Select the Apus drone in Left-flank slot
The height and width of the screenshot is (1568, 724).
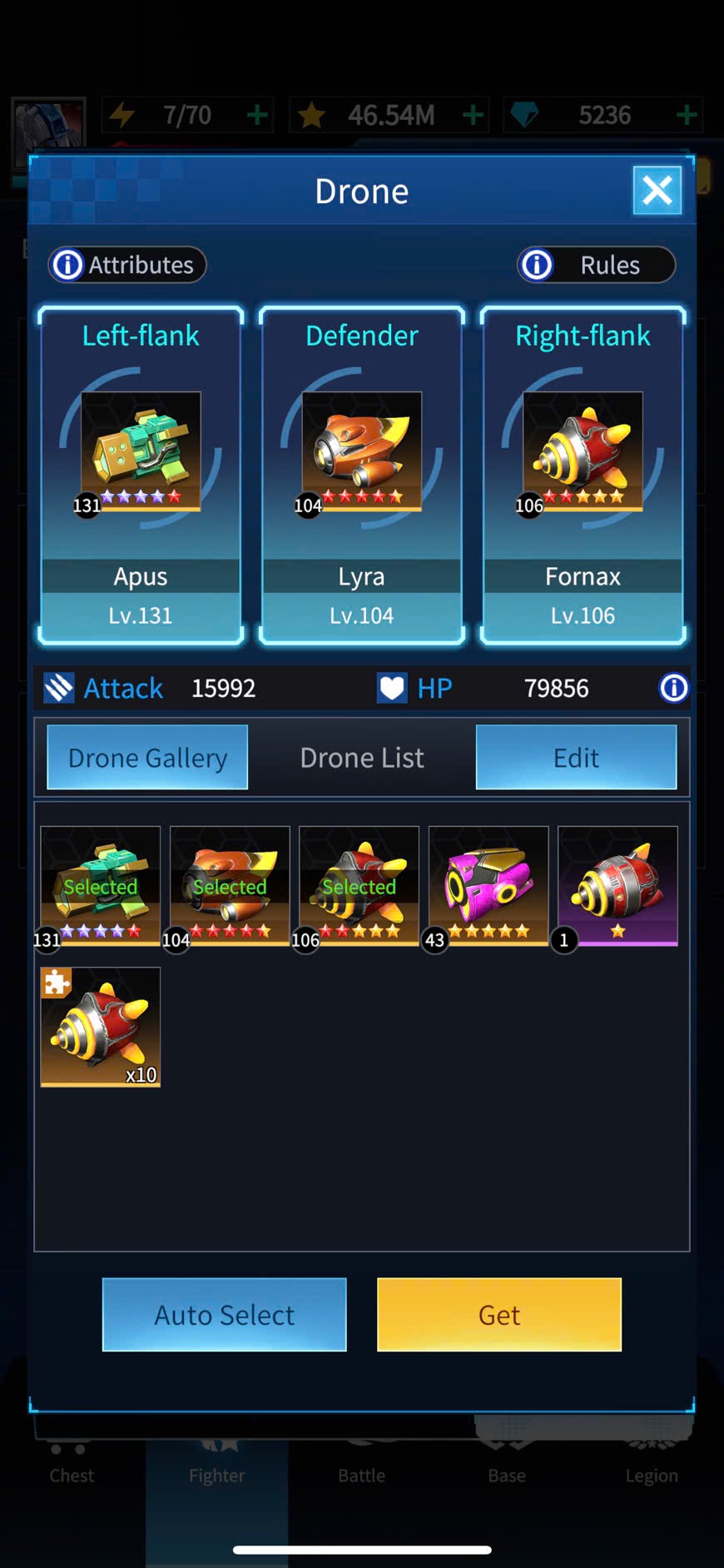[x=141, y=475]
